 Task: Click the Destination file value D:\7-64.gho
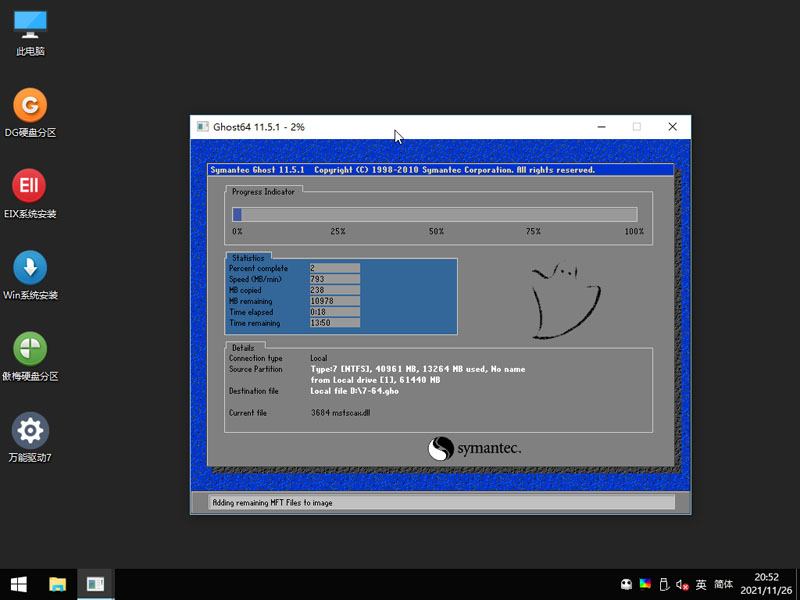[355, 391]
